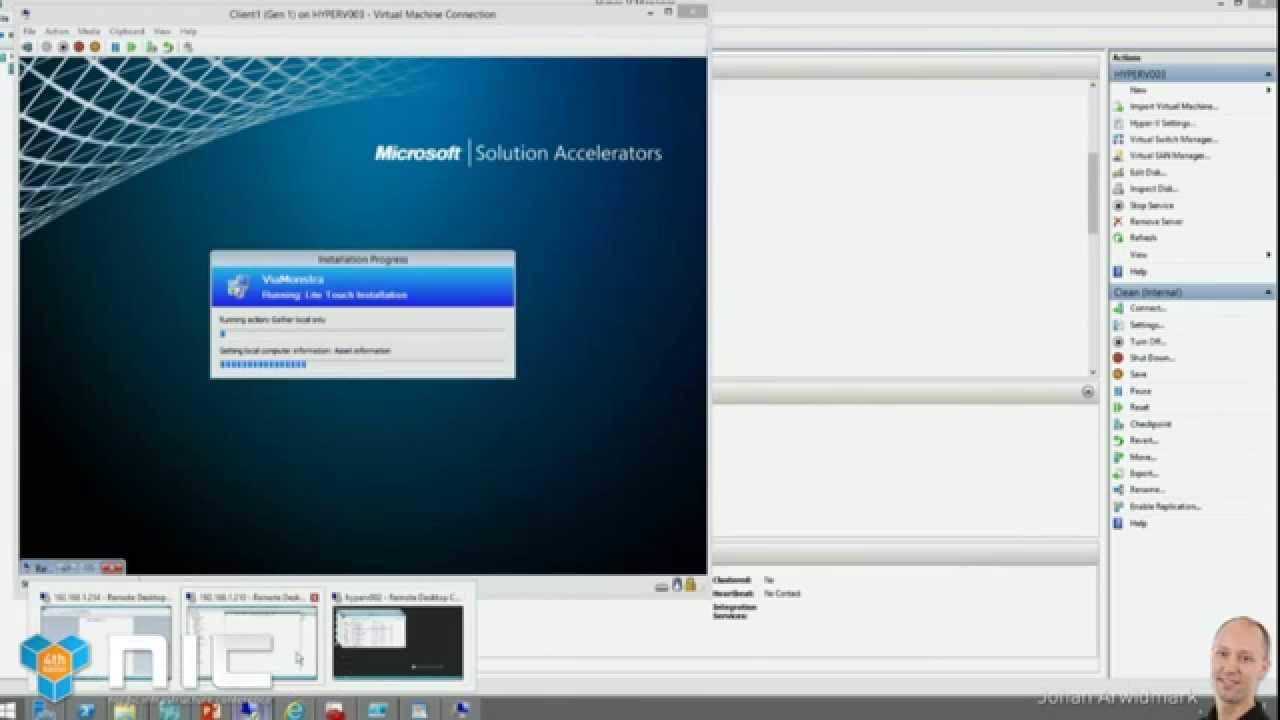The height and width of the screenshot is (720, 1280).
Task: Click the Checkpoint icon in VM toolbar
Action: click(x=152, y=47)
